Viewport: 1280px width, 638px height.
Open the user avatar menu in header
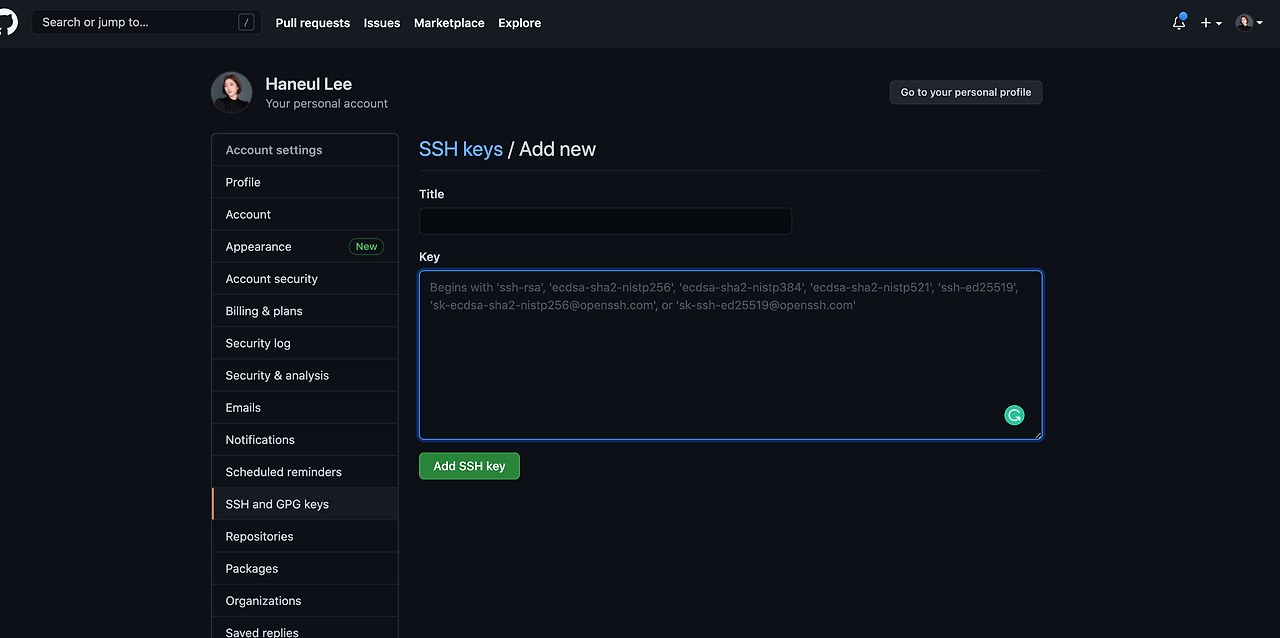1249,22
